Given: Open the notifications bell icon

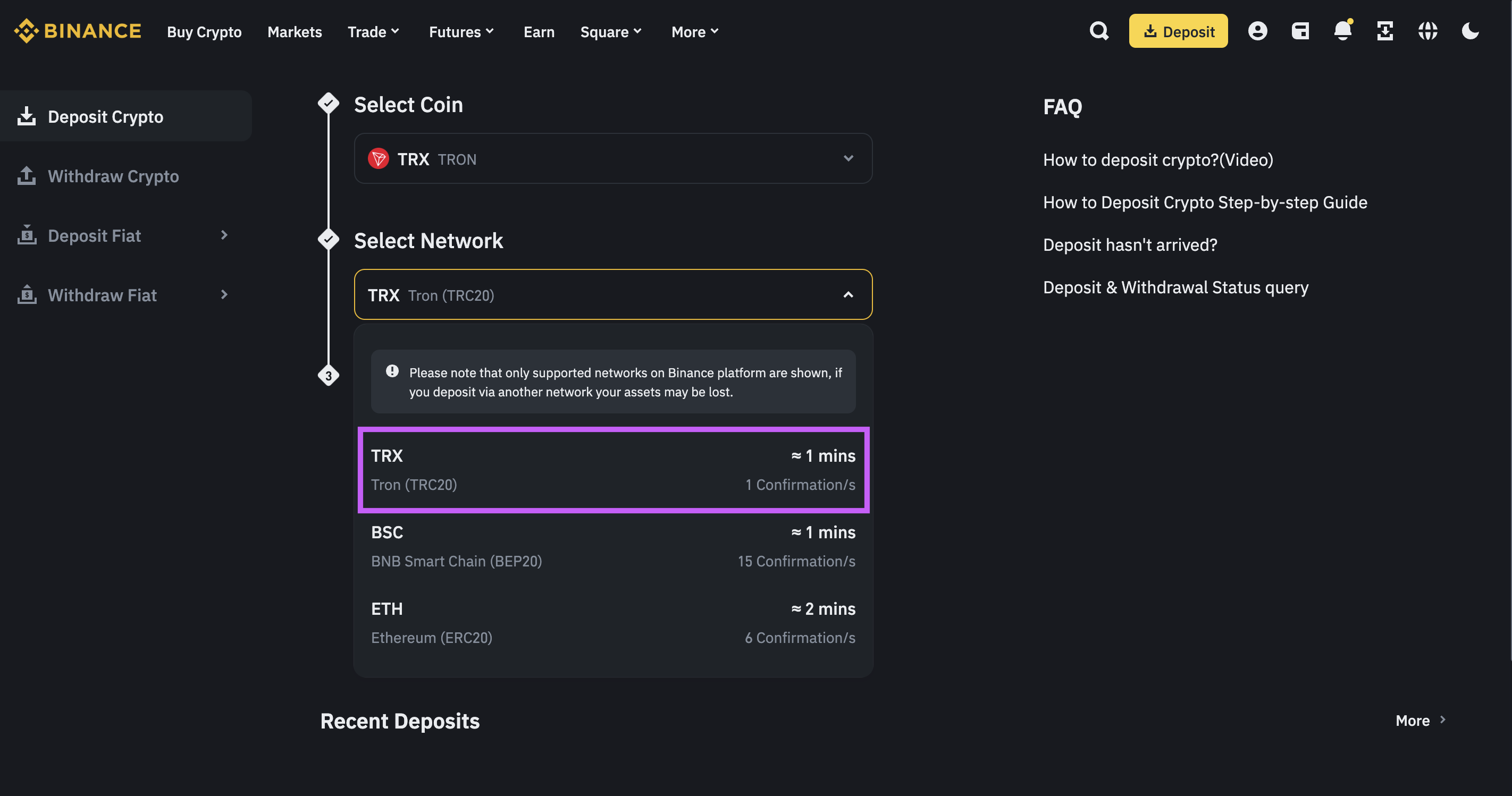Looking at the screenshot, I should 1343,30.
